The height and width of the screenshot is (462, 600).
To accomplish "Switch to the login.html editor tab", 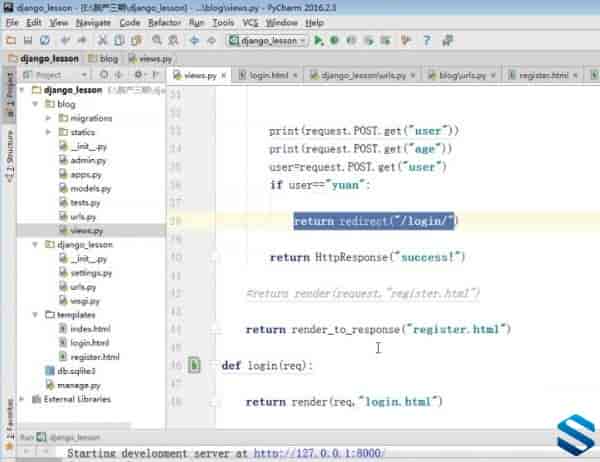I will 266,76.
